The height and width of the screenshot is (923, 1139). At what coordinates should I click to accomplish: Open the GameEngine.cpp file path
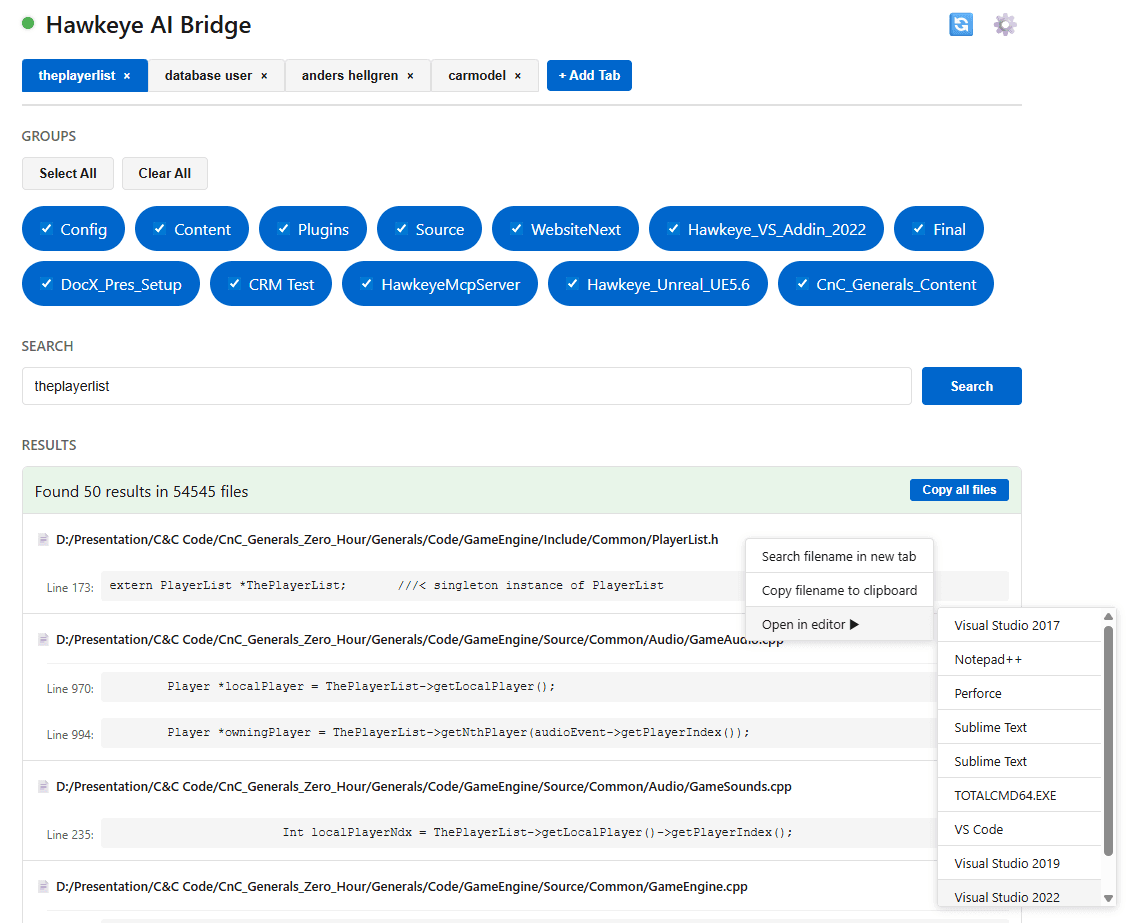pos(402,887)
